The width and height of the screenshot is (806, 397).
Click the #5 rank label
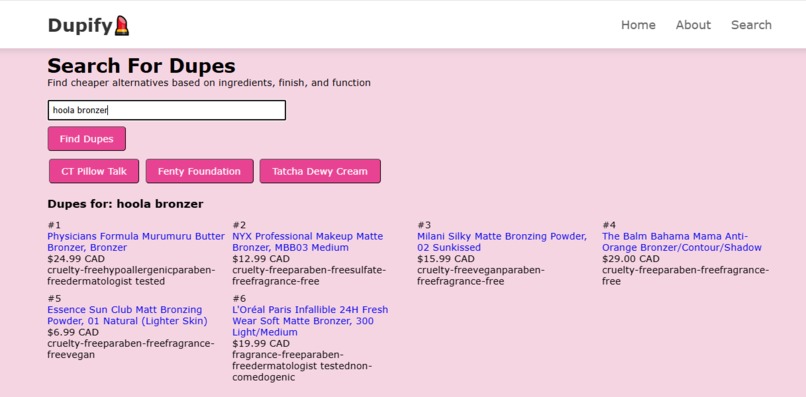point(54,298)
